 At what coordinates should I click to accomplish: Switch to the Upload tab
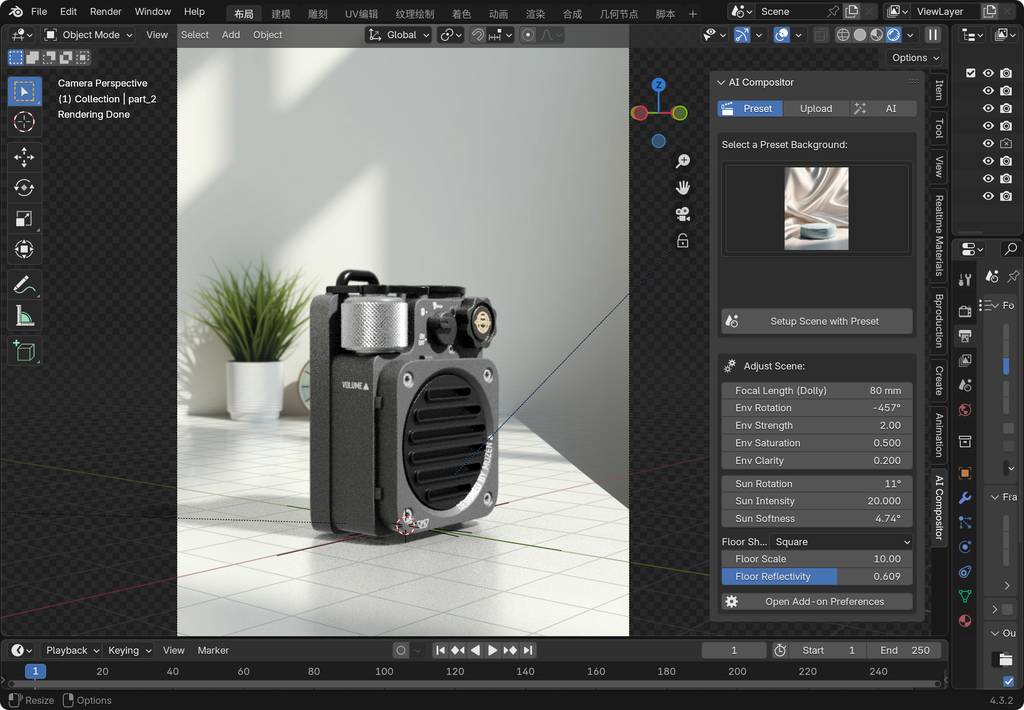pyautogui.click(x=816, y=108)
